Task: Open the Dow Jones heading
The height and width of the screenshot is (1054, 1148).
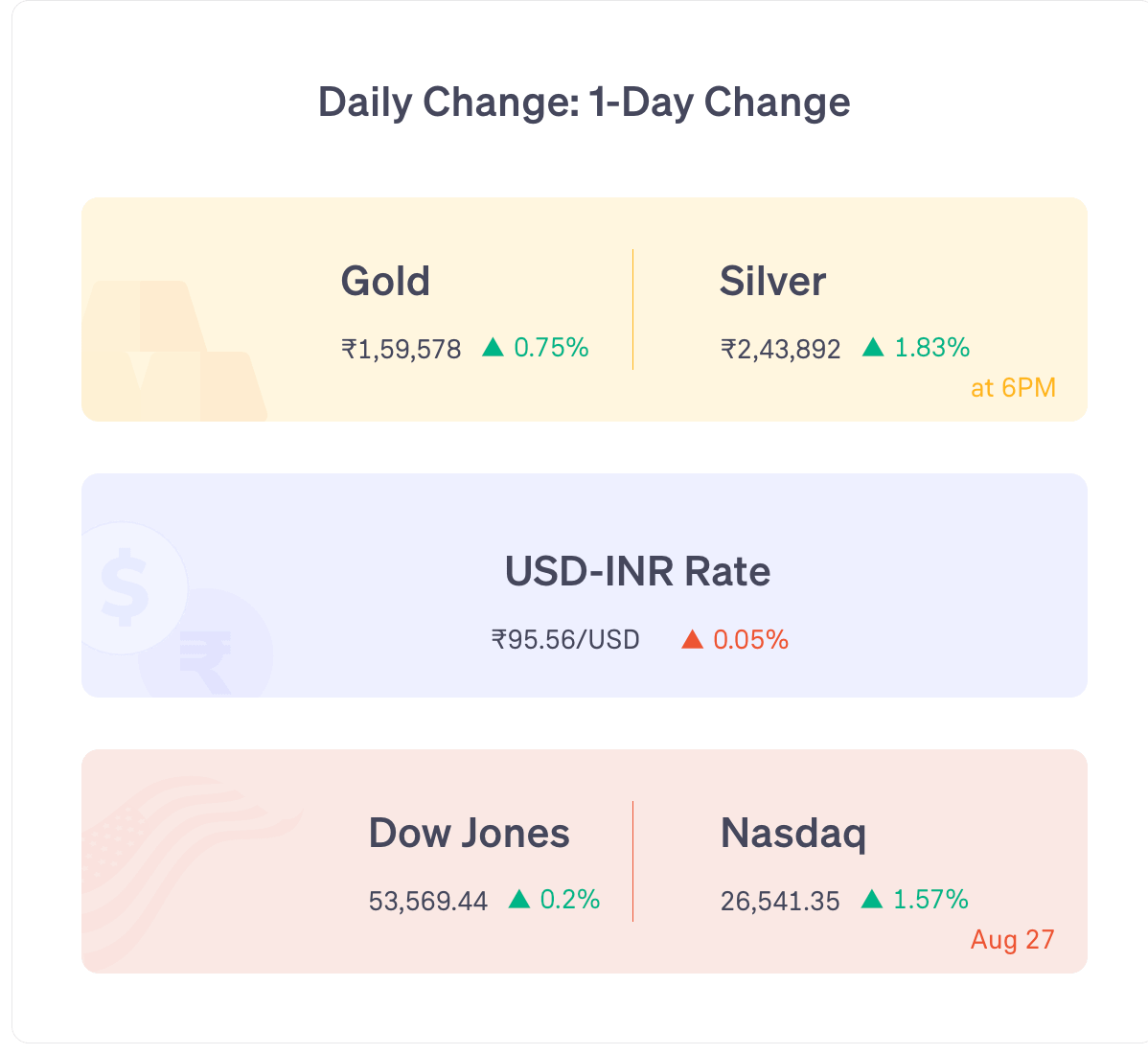Action: pos(469,833)
